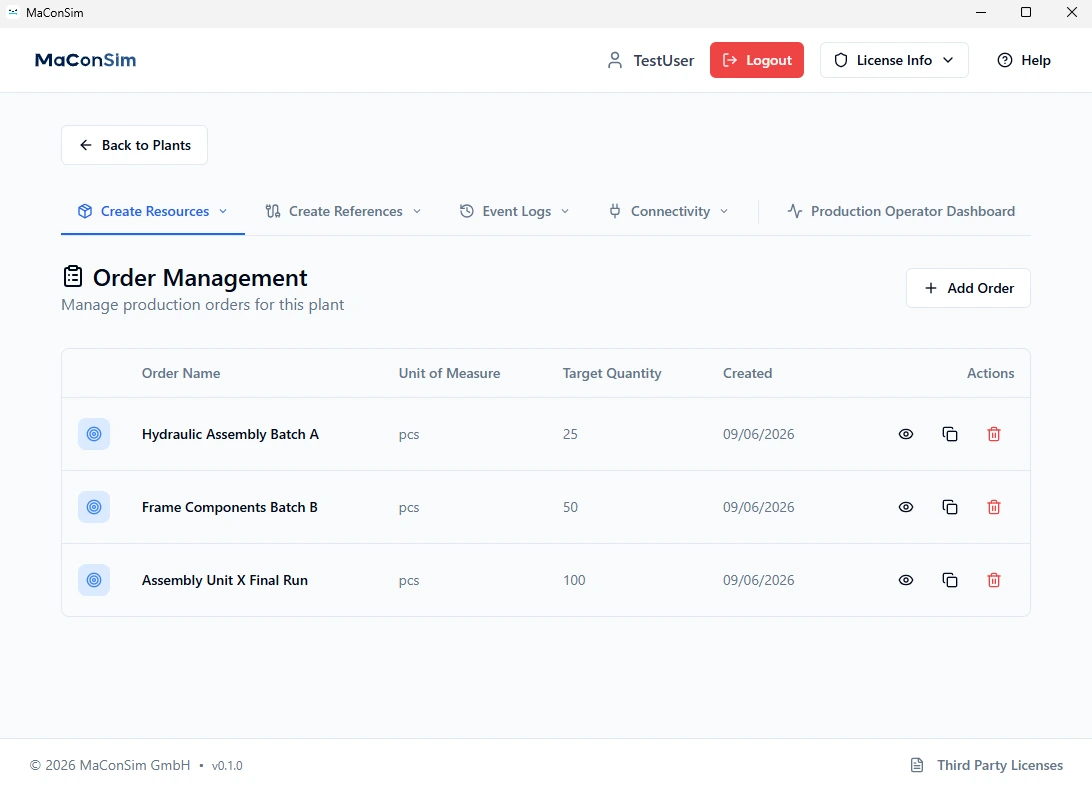Viewport: 1092px width, 788px height.
Task: View the Hydraulic Assembly Batch A order
Action: click(905, 434)
